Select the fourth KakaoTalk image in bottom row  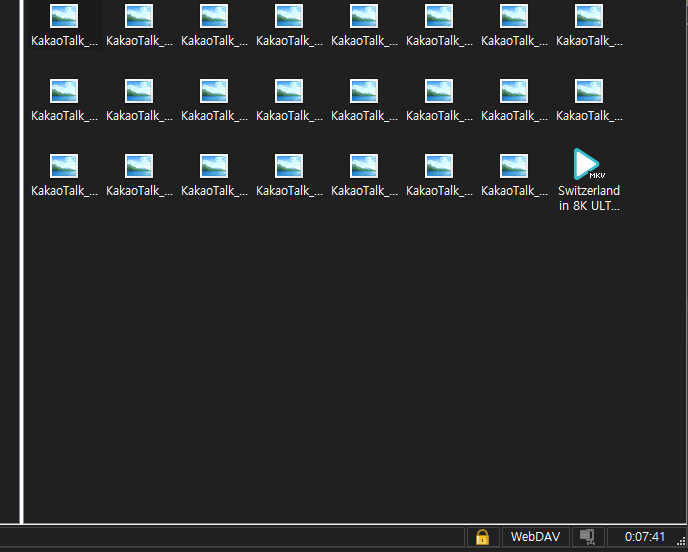289,167
